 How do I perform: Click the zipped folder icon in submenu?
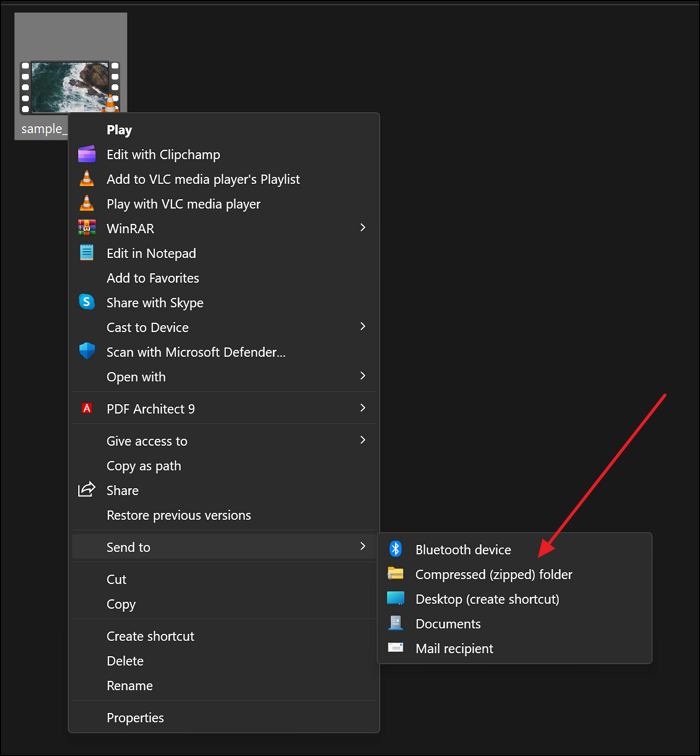point(395,574)
